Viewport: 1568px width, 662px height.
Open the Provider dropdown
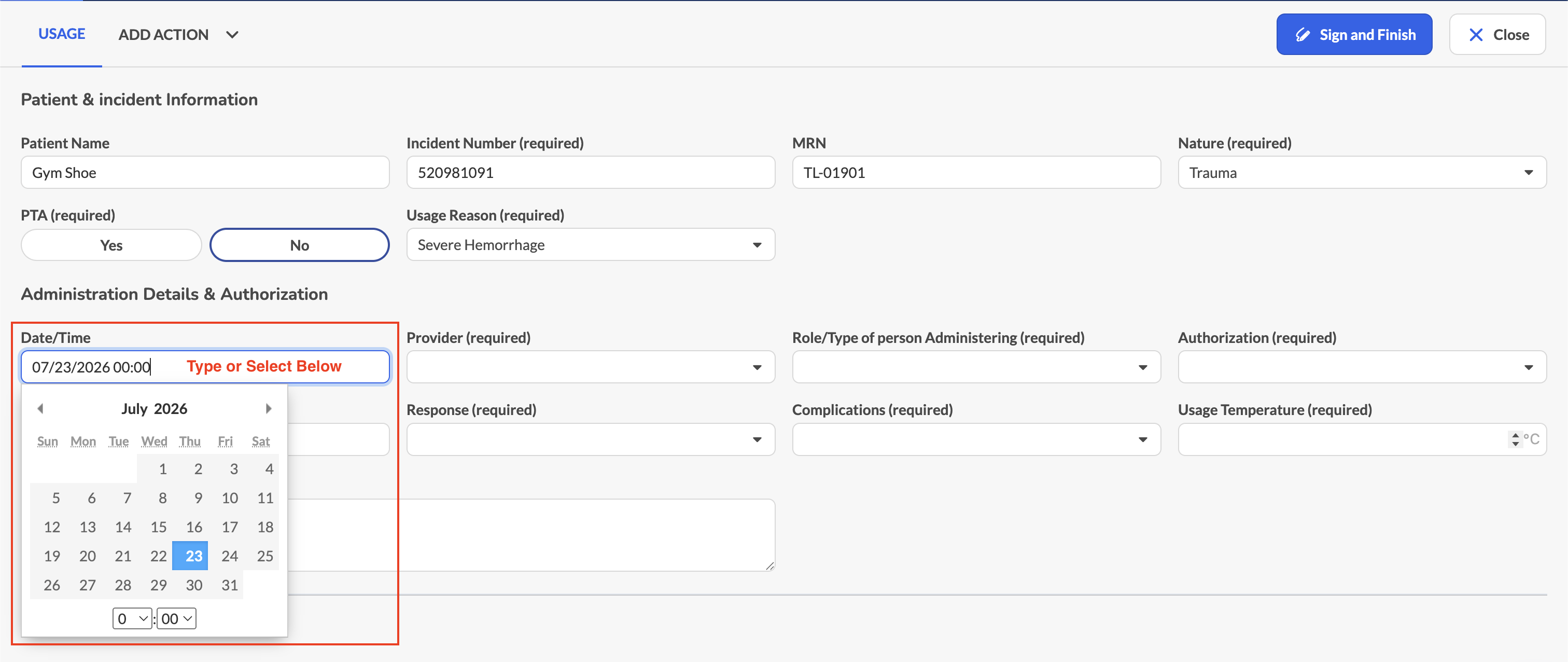[x=591, y=367]
